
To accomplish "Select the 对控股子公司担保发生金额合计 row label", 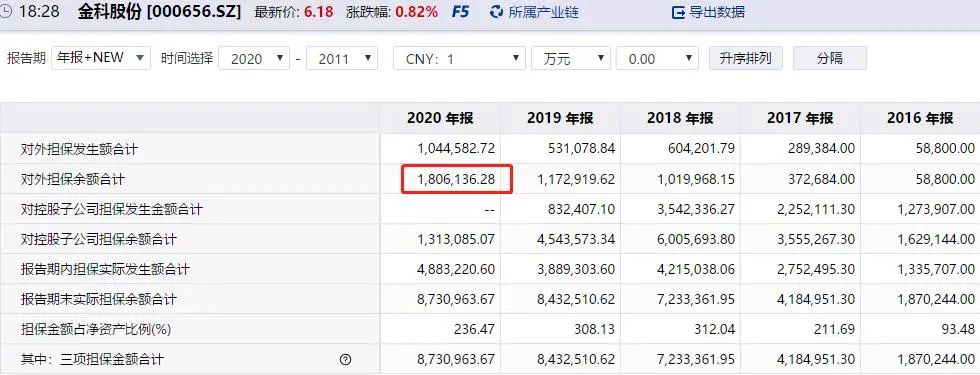I will click(112, 209).
